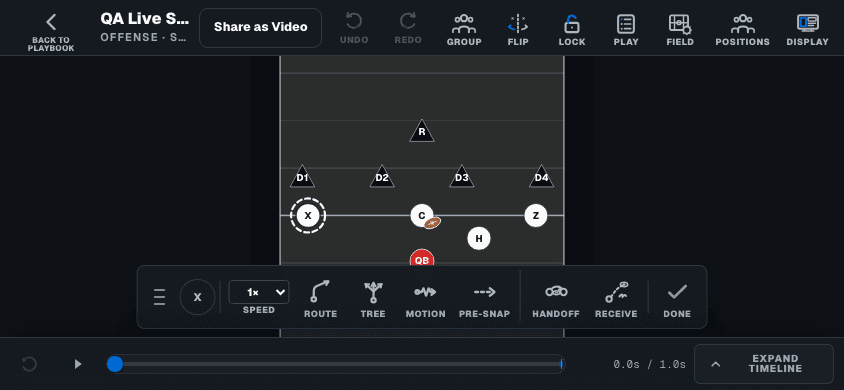The height and width of the screenshot is (390, 844).
Task: Grab the toolbar drag handle
Action: [159, 297]
